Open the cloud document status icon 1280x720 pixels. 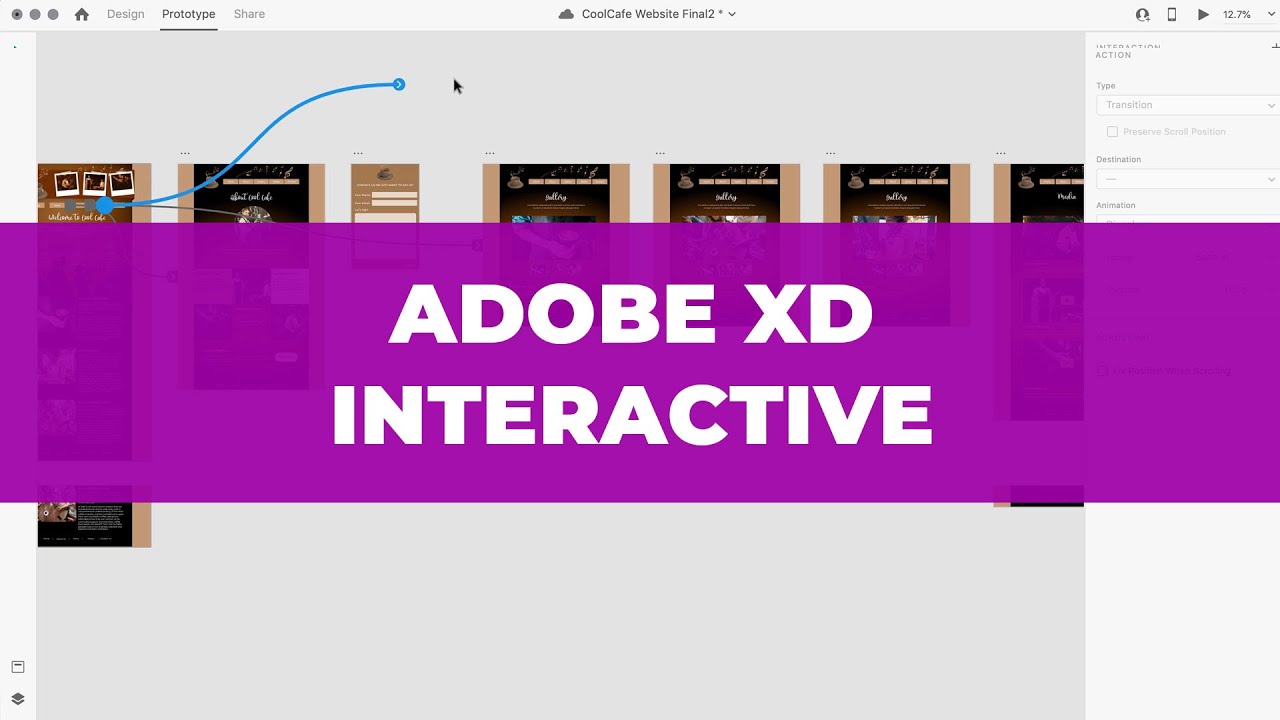pyautogui.click(x=566, y=14)
